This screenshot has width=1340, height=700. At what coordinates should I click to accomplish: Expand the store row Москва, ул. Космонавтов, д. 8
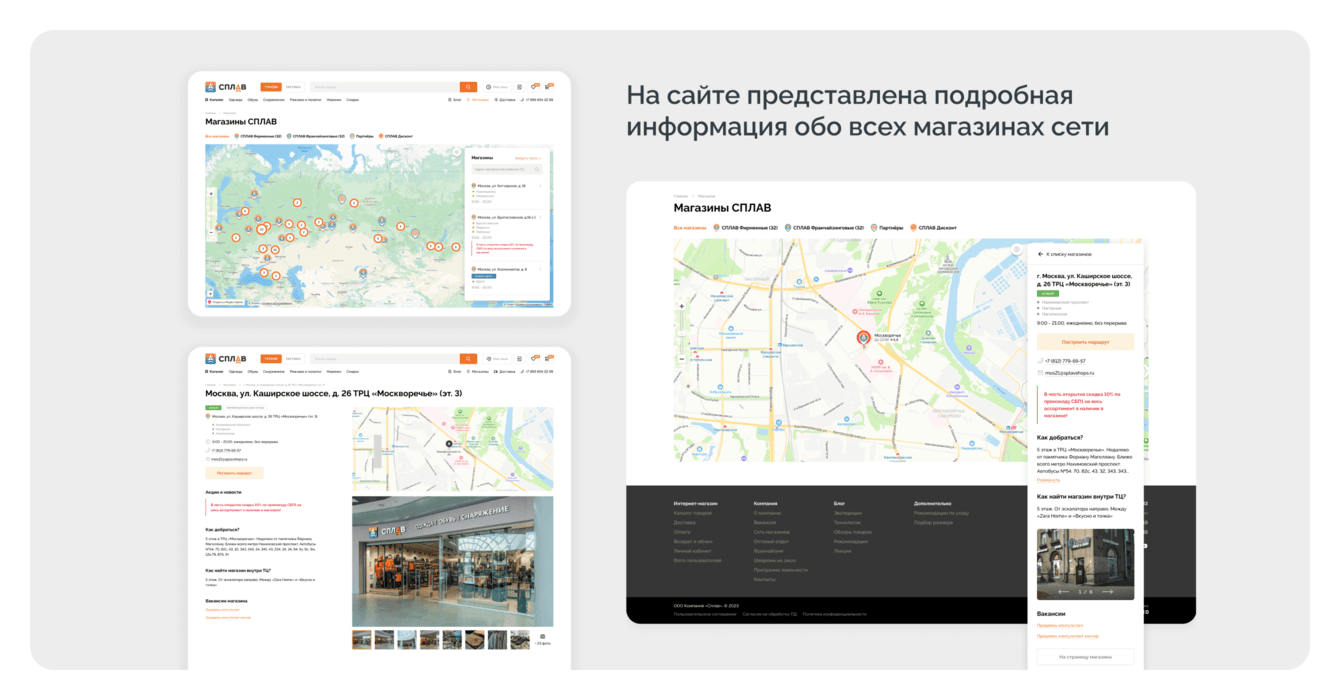coord(508,269)
